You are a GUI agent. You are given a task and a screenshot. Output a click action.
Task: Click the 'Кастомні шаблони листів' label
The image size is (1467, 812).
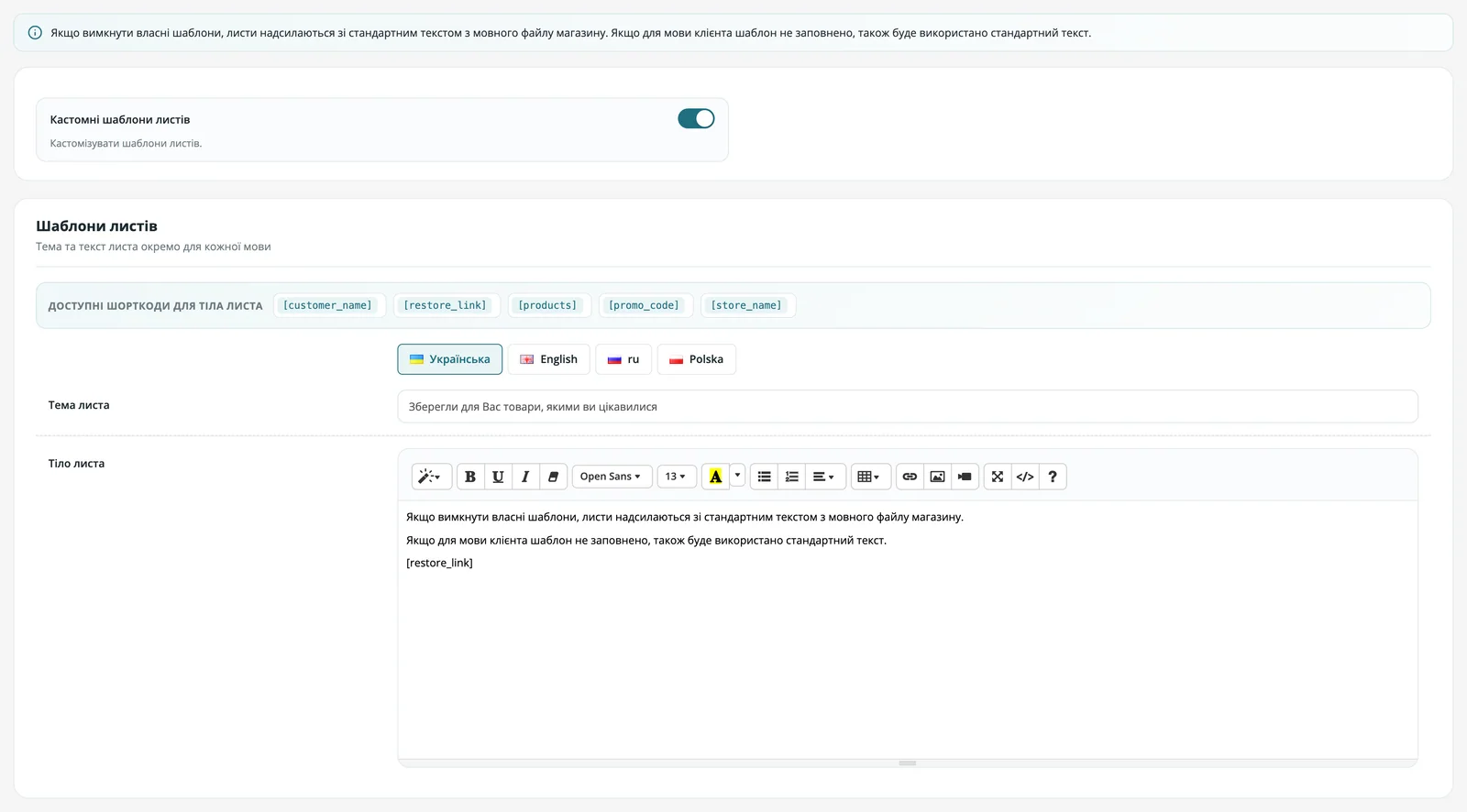(x=120, y=120)
